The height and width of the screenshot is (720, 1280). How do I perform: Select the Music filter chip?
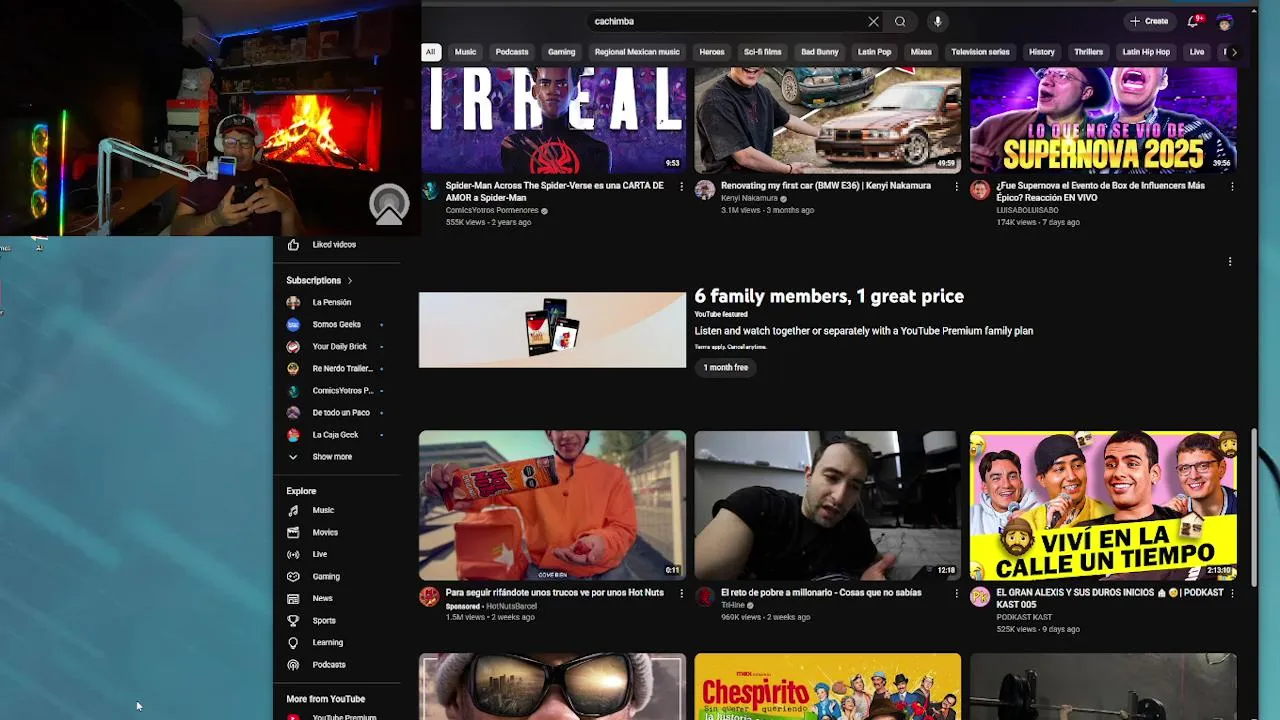pos(466,52)
